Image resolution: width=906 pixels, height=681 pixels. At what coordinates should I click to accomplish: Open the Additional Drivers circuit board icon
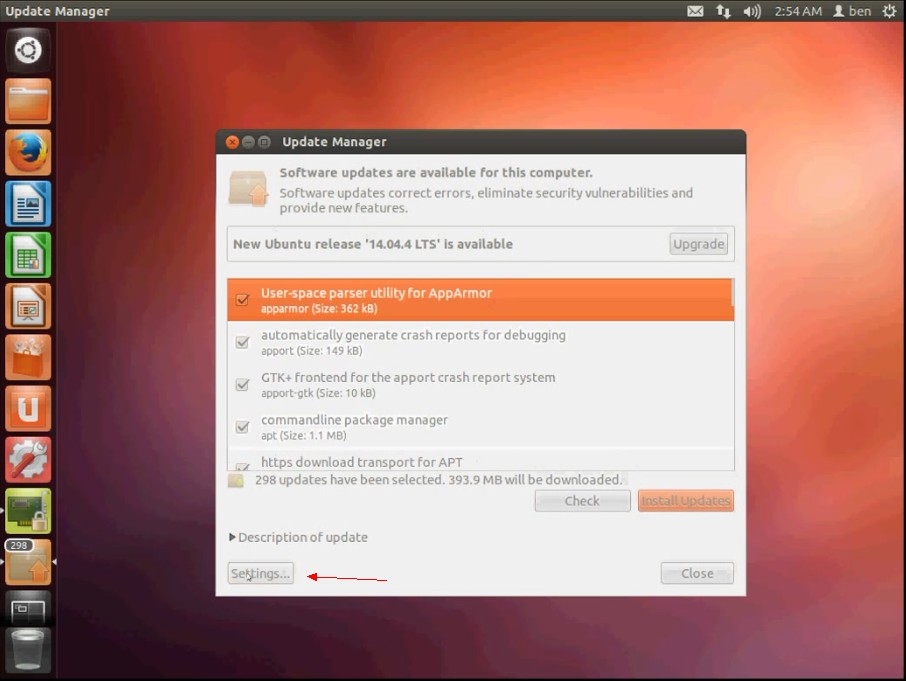28,511
